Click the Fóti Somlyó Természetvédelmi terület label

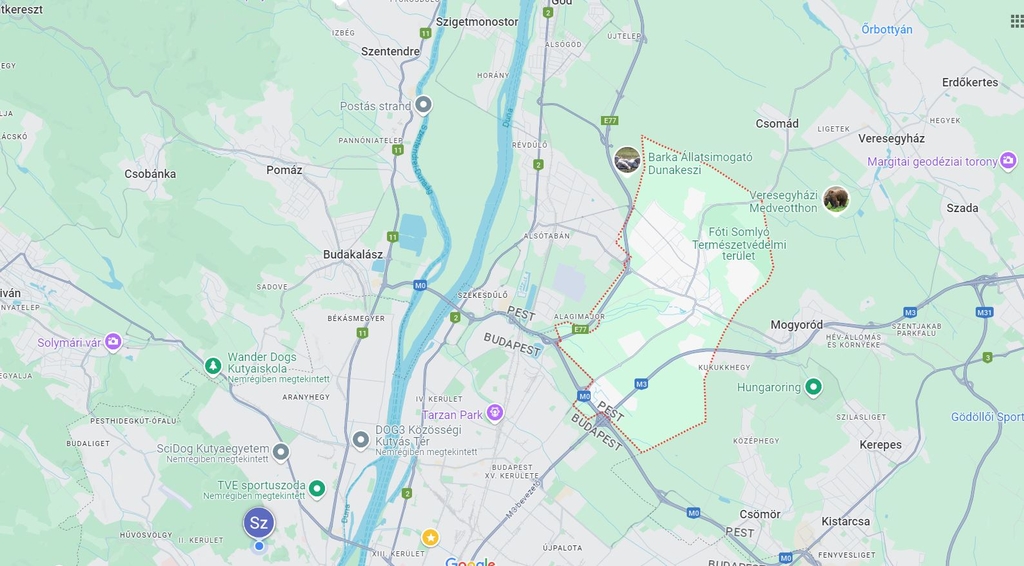tap(739, 244)
